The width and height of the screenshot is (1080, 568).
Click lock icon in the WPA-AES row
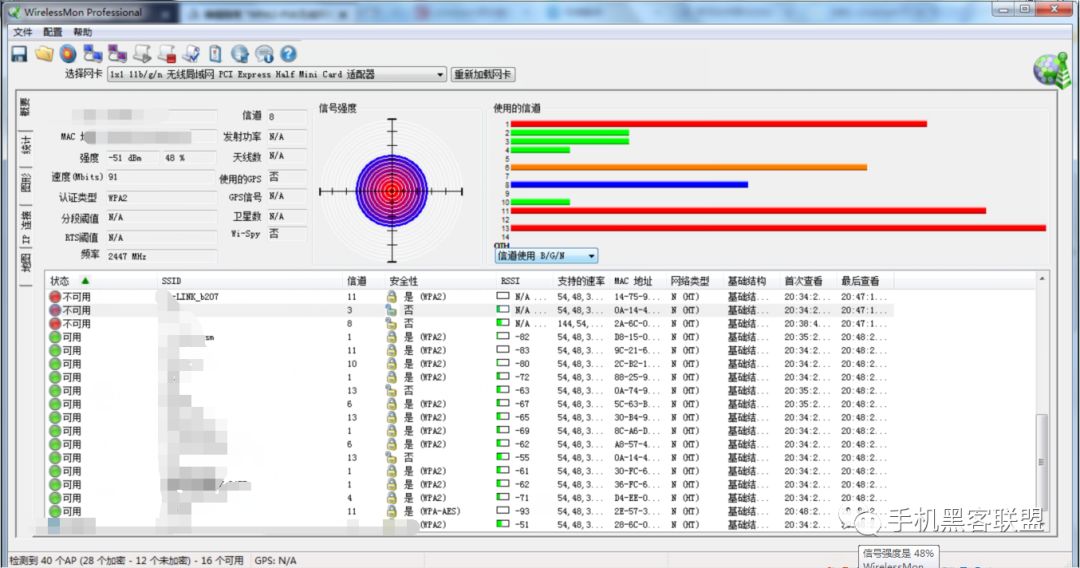[x=391, y=512]
